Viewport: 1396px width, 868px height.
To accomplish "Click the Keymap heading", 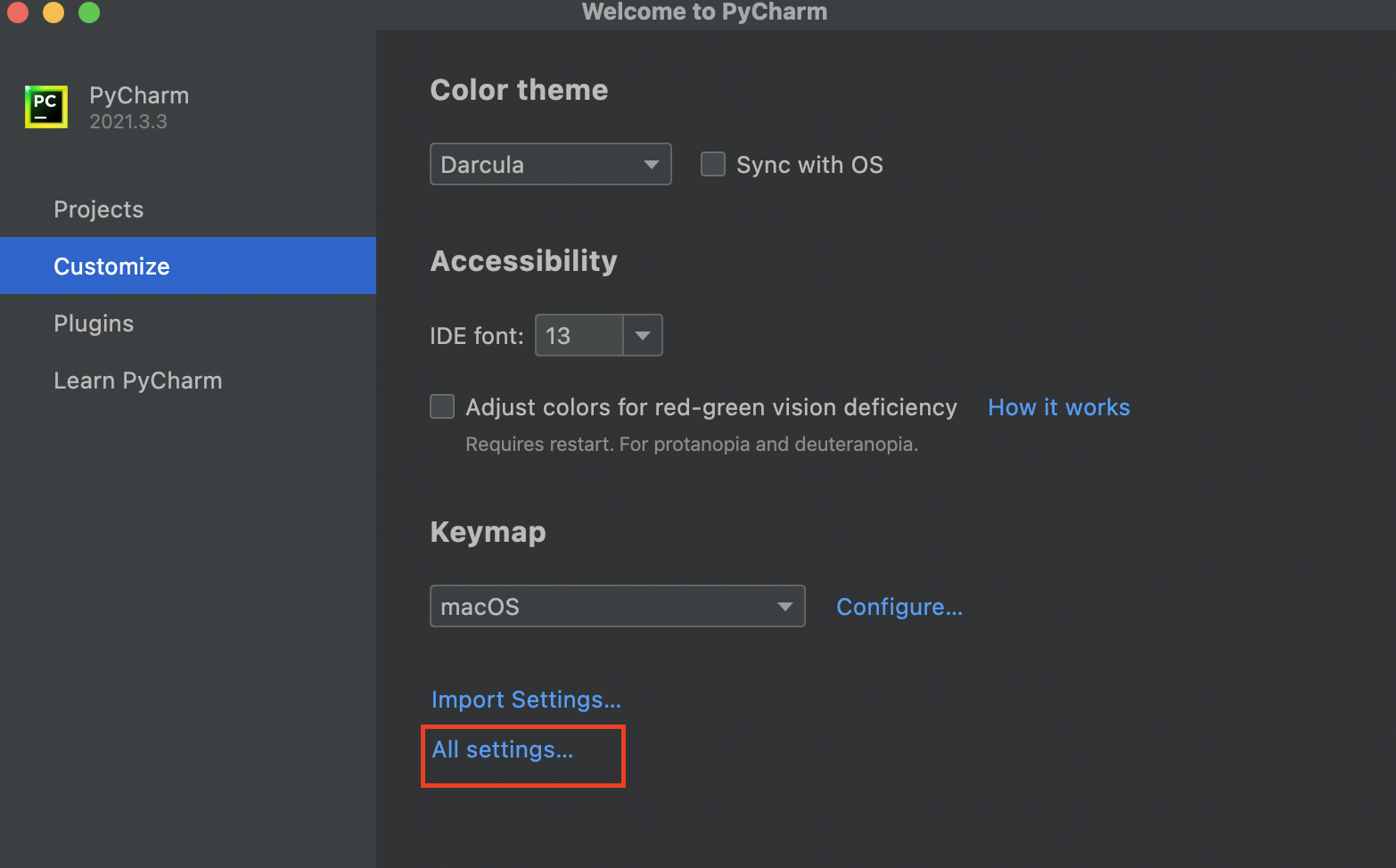I will [x=488, y=532].
